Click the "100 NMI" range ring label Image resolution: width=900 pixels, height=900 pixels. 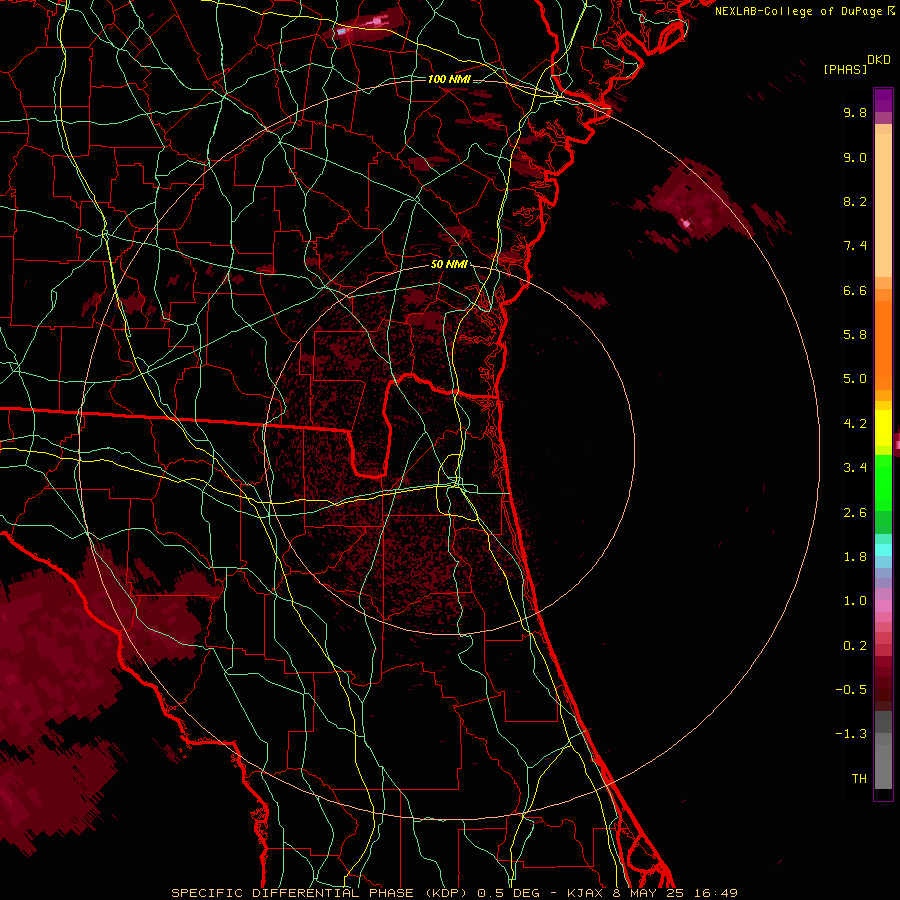coord(449,79)
